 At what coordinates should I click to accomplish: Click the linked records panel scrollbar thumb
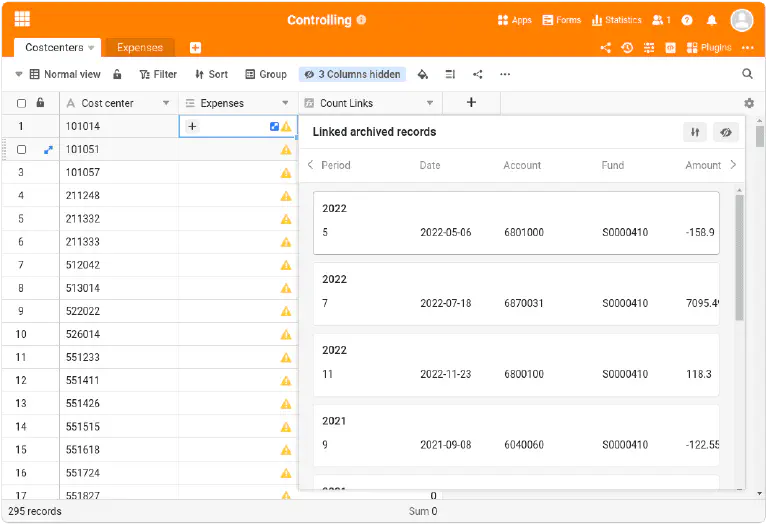point(739,257)
